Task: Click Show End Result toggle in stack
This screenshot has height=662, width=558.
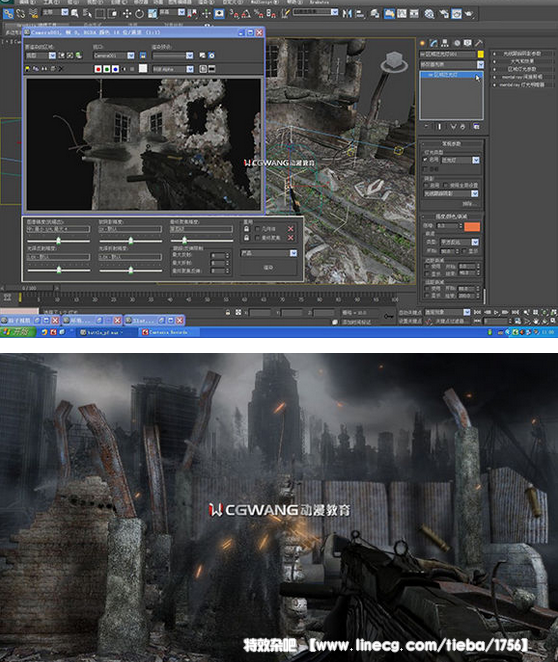Action: pos(439,126)
